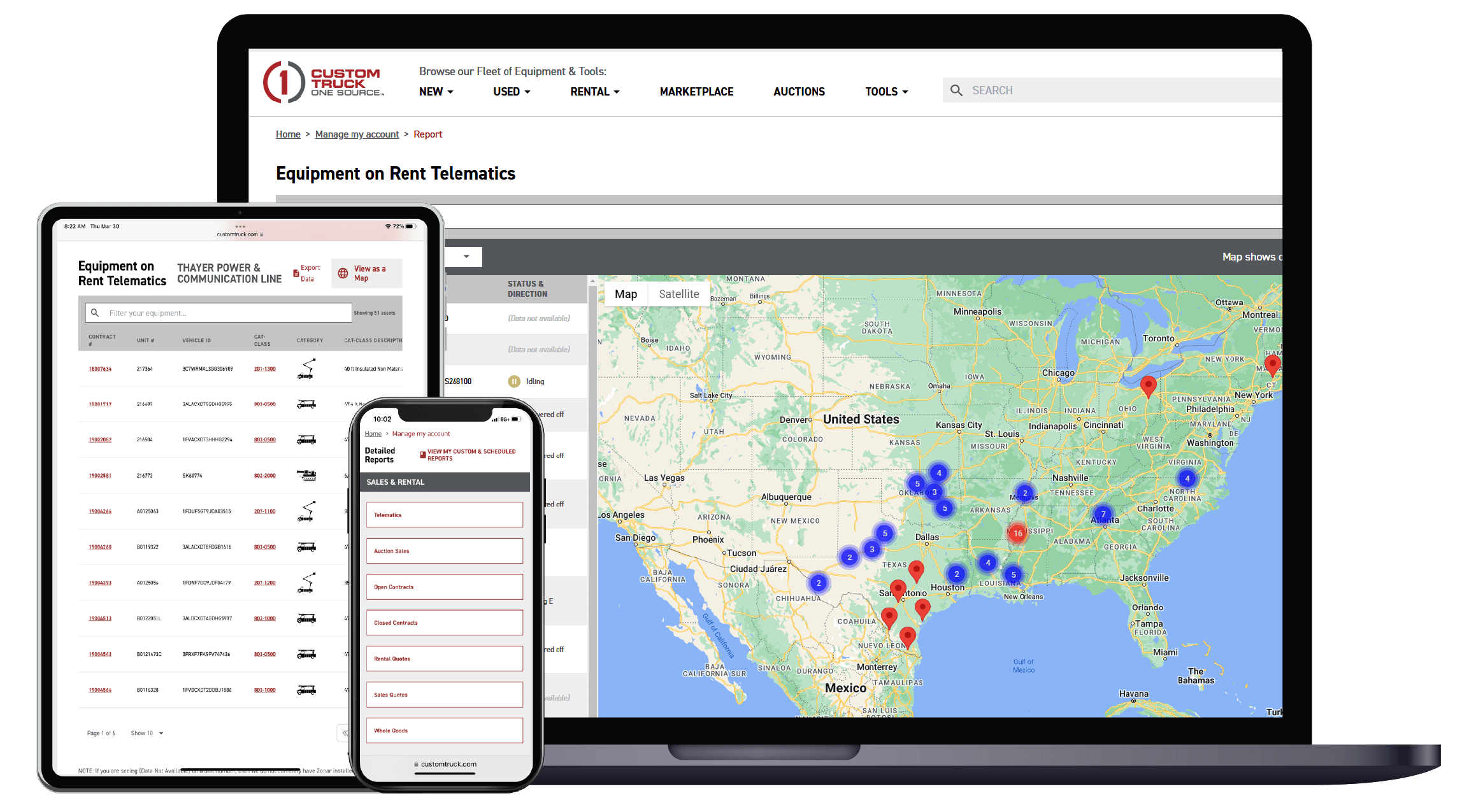
Task: Click the Filter your equipment field
Action: point(219,313)
